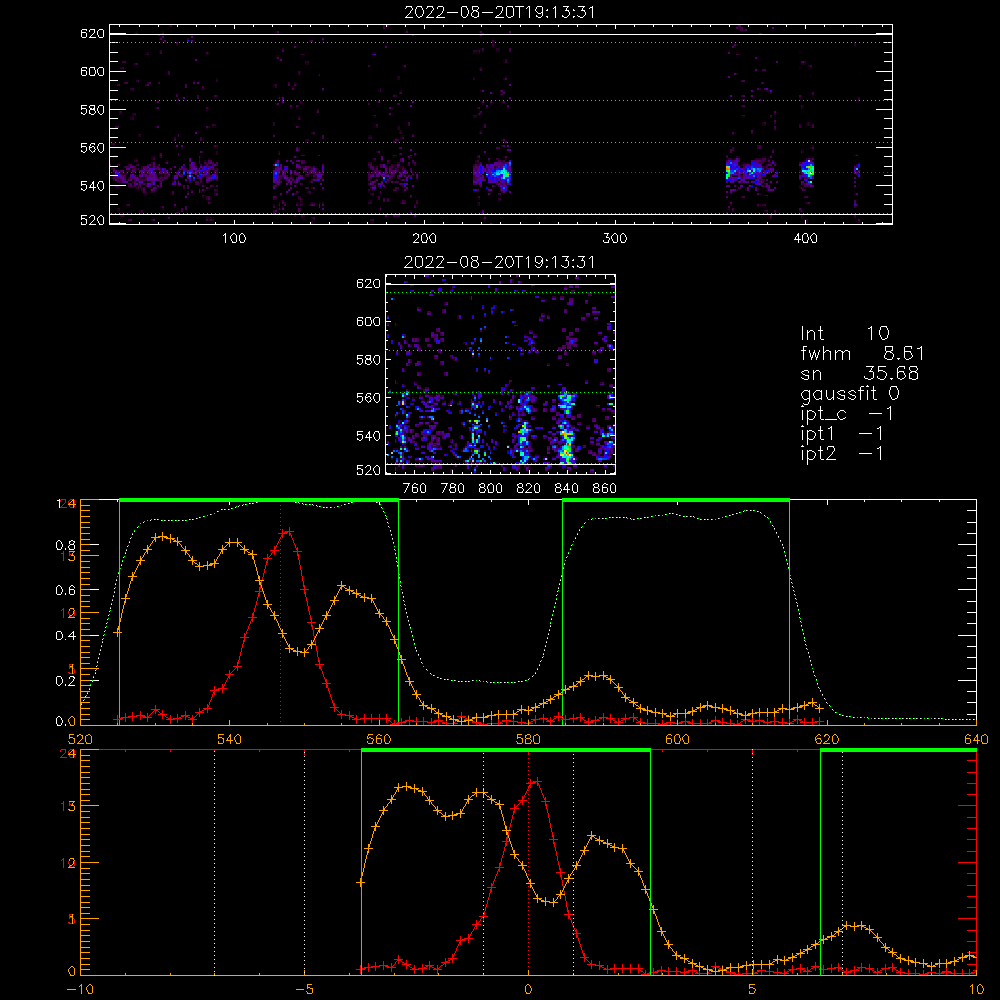The image size is (1000, 1000).
Task: Click x-axis label 100 under top spectrogram
Action: coord(234,239)
